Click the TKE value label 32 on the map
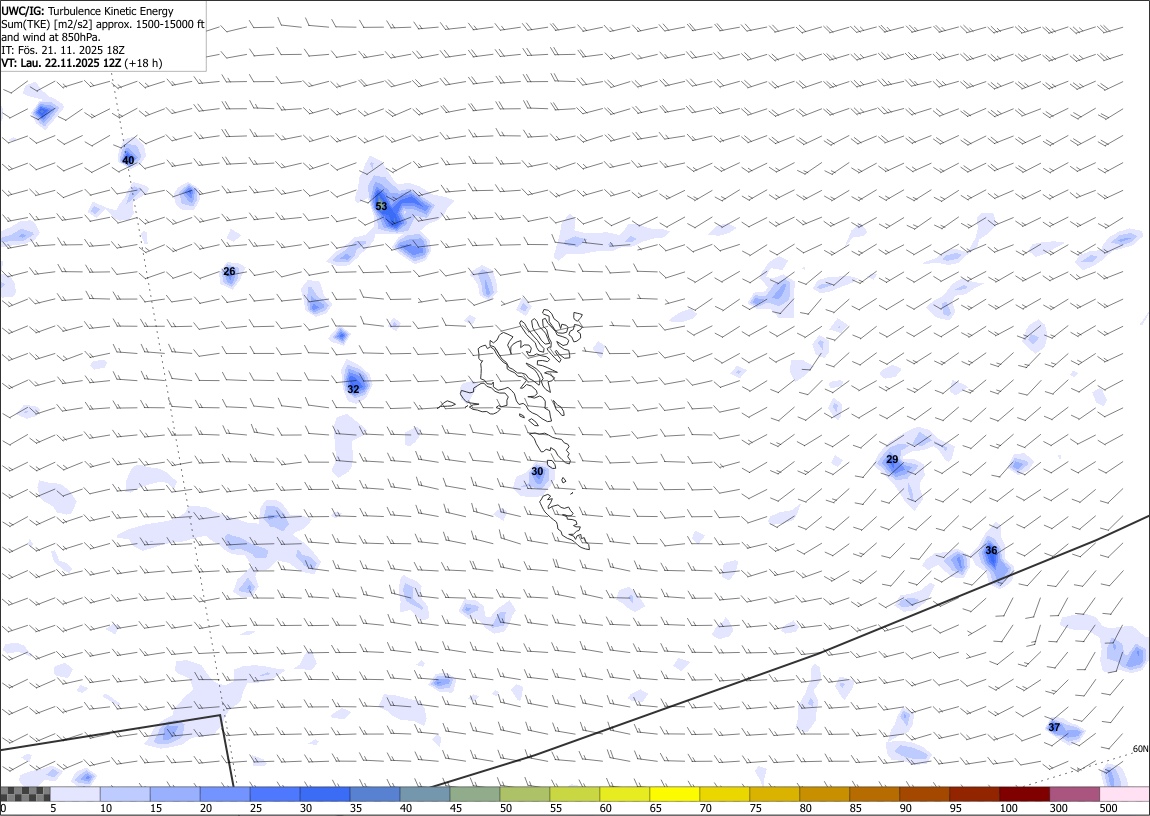The height and width of the screenshot is (816, 1150). click(354, 389)
